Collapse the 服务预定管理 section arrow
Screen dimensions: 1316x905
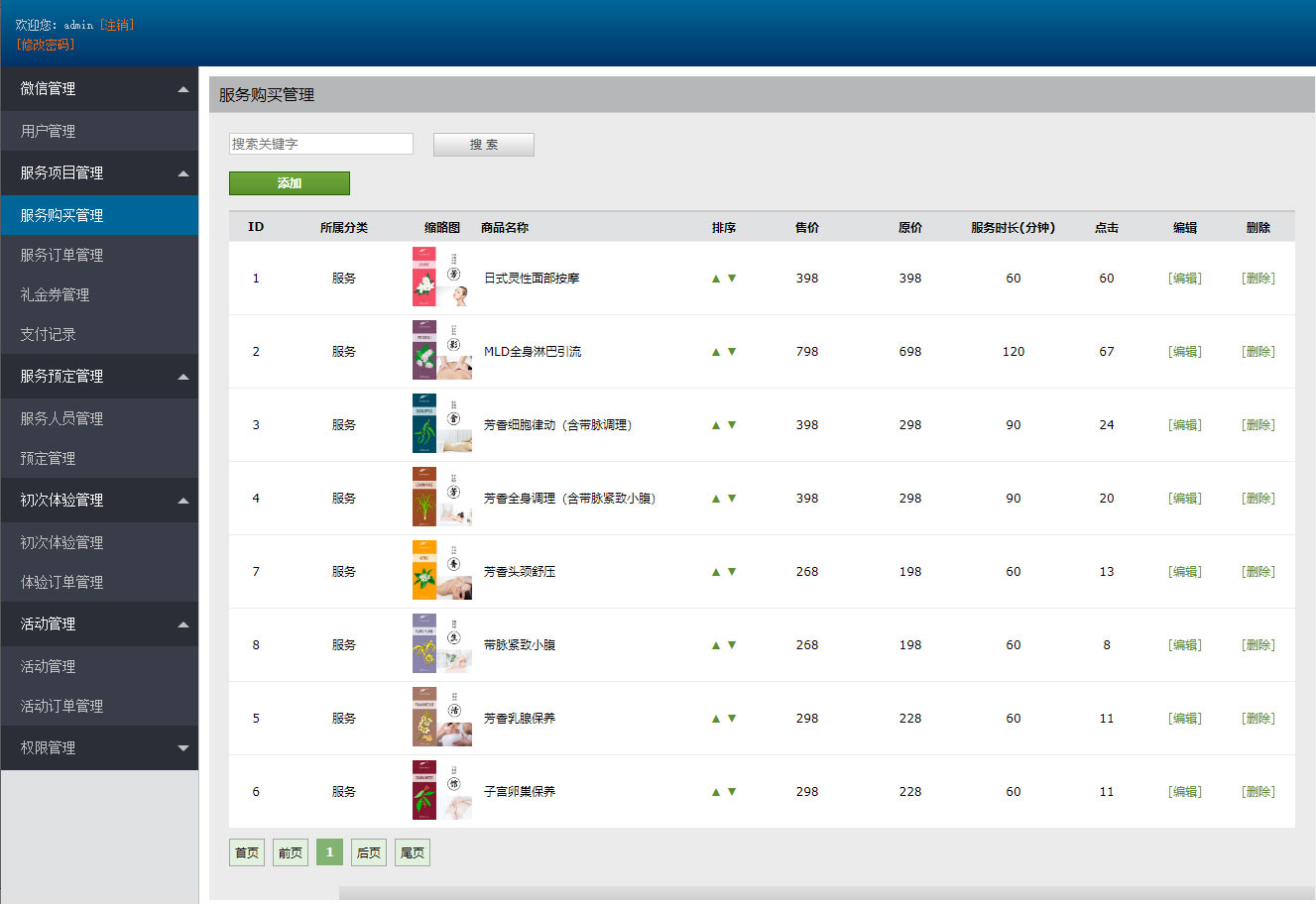[182, 377]
